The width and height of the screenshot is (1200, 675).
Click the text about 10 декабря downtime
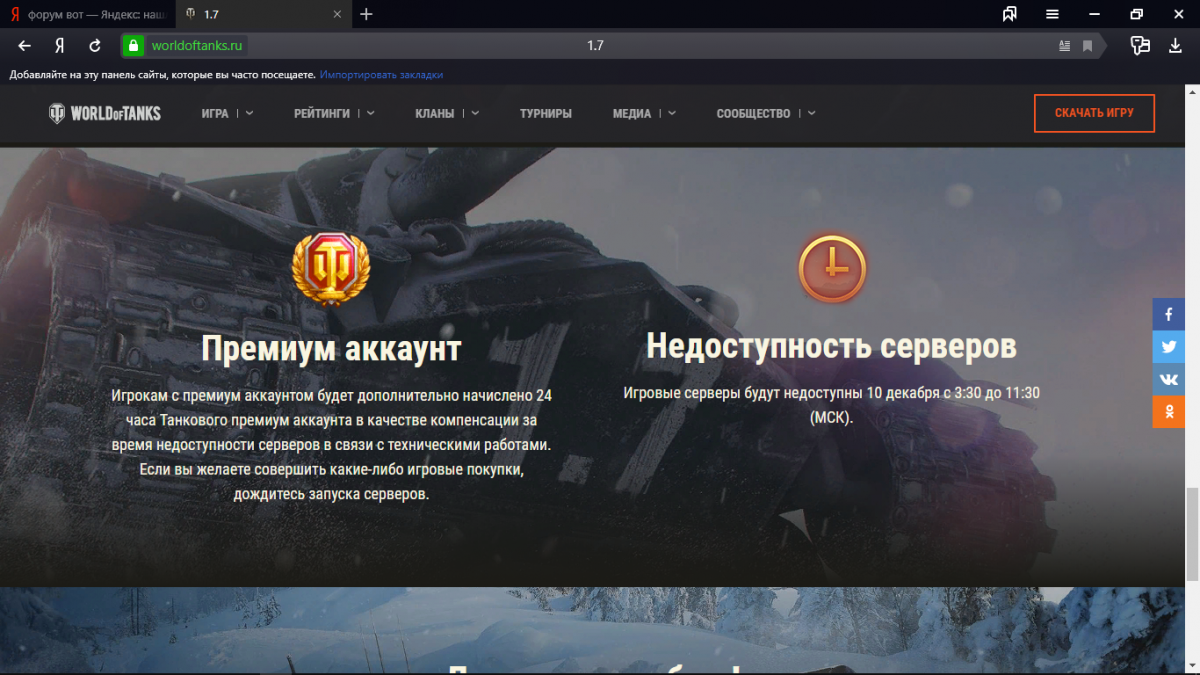pos(832,405)
